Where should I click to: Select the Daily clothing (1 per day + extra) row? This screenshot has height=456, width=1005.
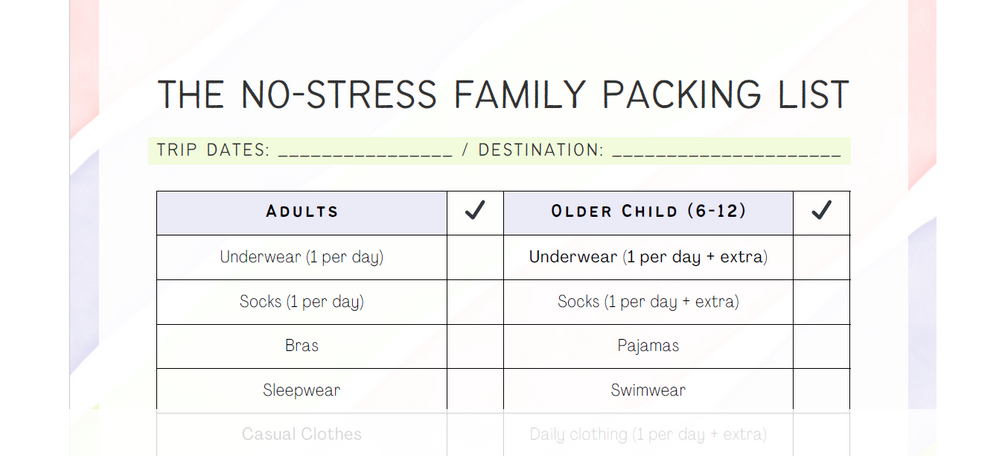coord(649,434)
